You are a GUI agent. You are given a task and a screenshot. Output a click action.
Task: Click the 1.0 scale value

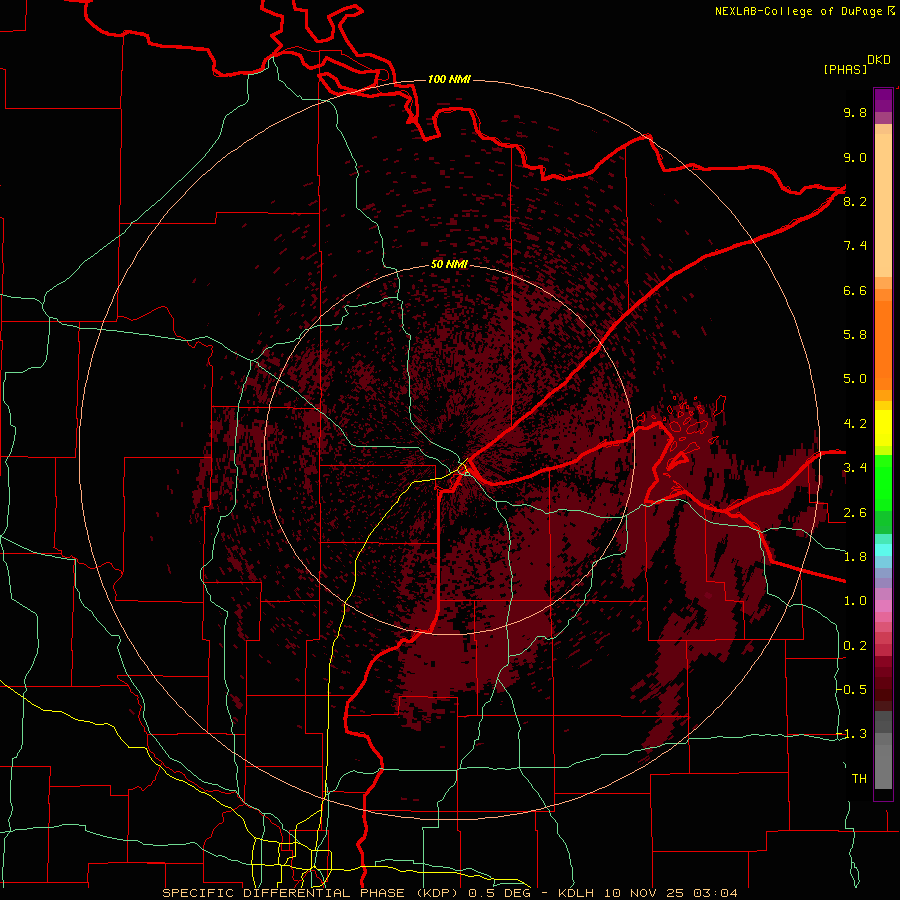[x=855, y=601]
